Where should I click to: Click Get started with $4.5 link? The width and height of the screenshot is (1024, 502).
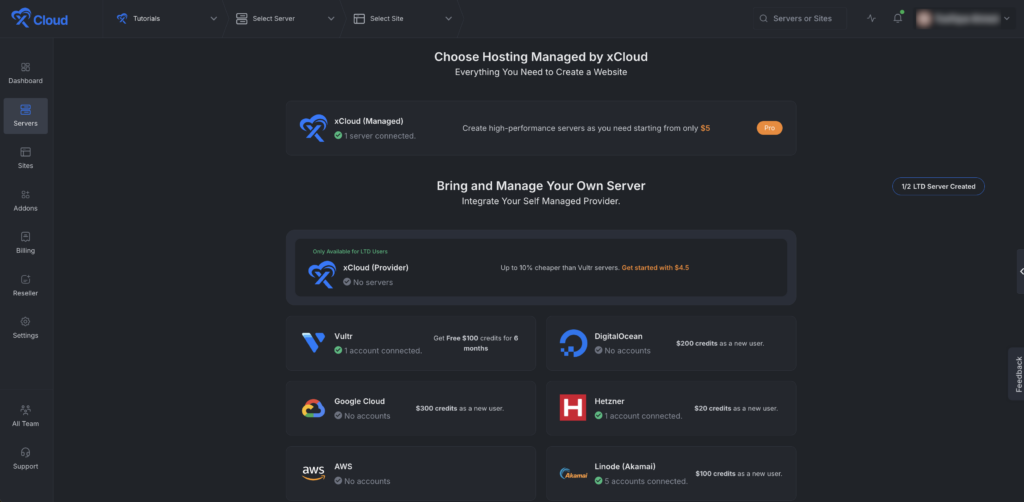click(x=655, y=268)
